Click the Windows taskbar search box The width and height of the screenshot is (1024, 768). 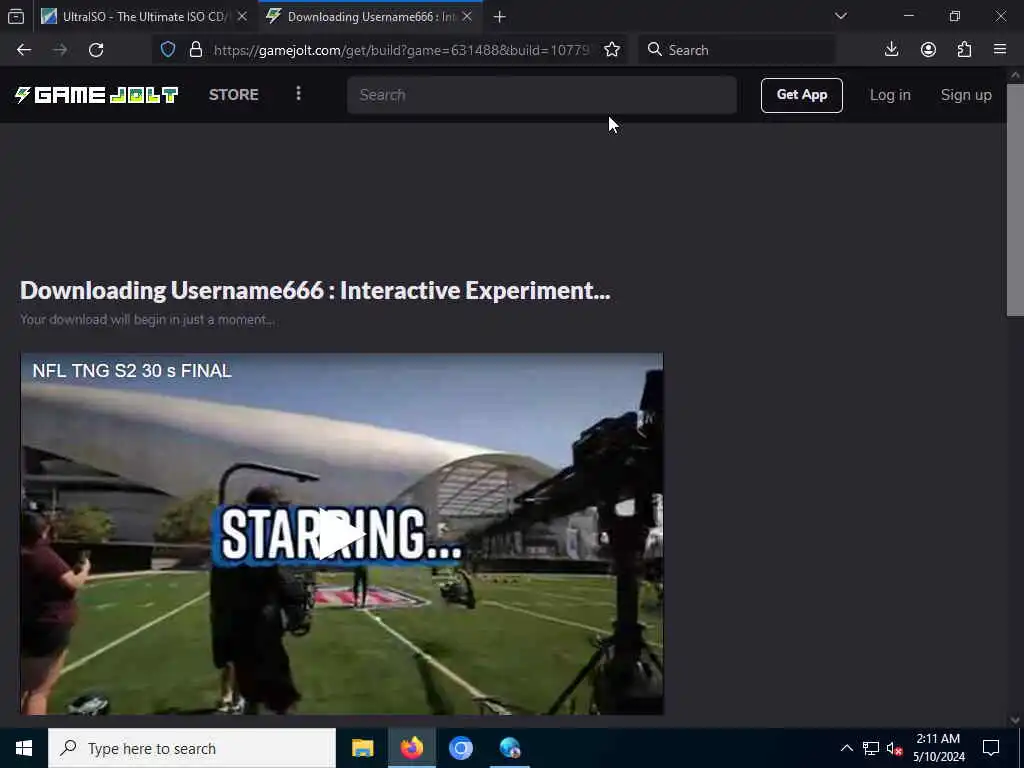coord(192,748)
